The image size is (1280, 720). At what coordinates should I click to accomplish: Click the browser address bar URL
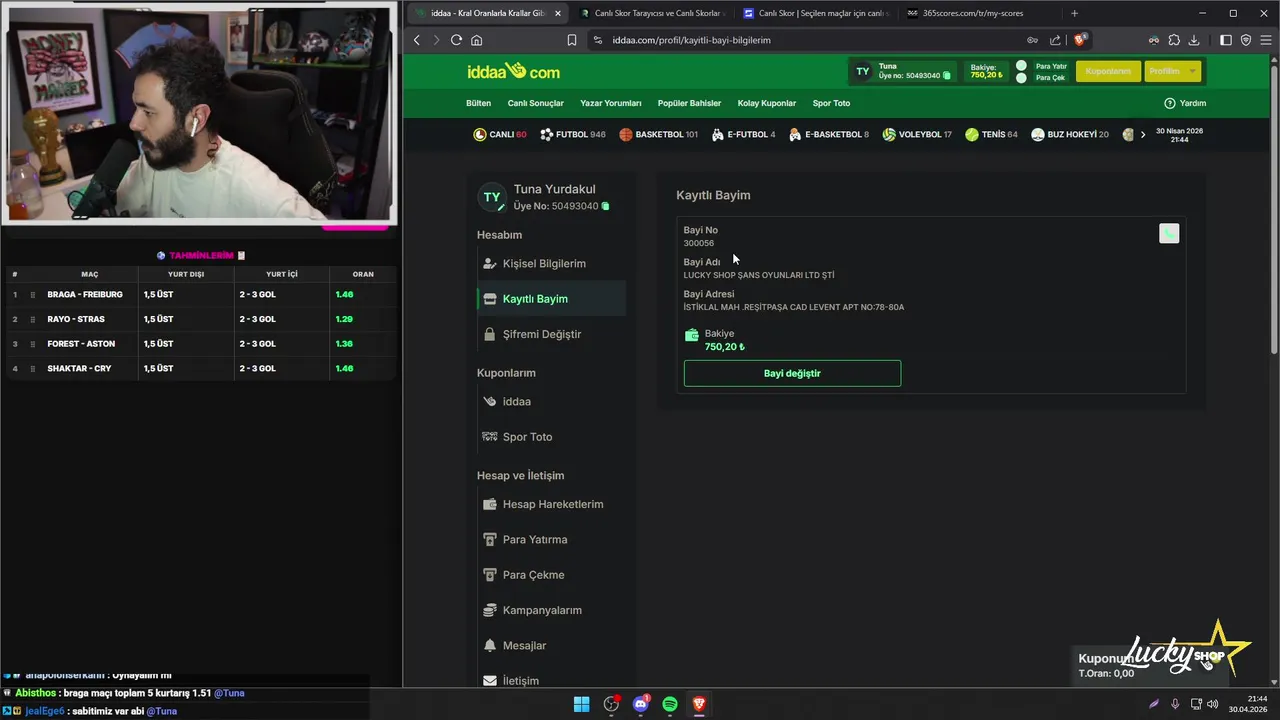coord(692,40)
